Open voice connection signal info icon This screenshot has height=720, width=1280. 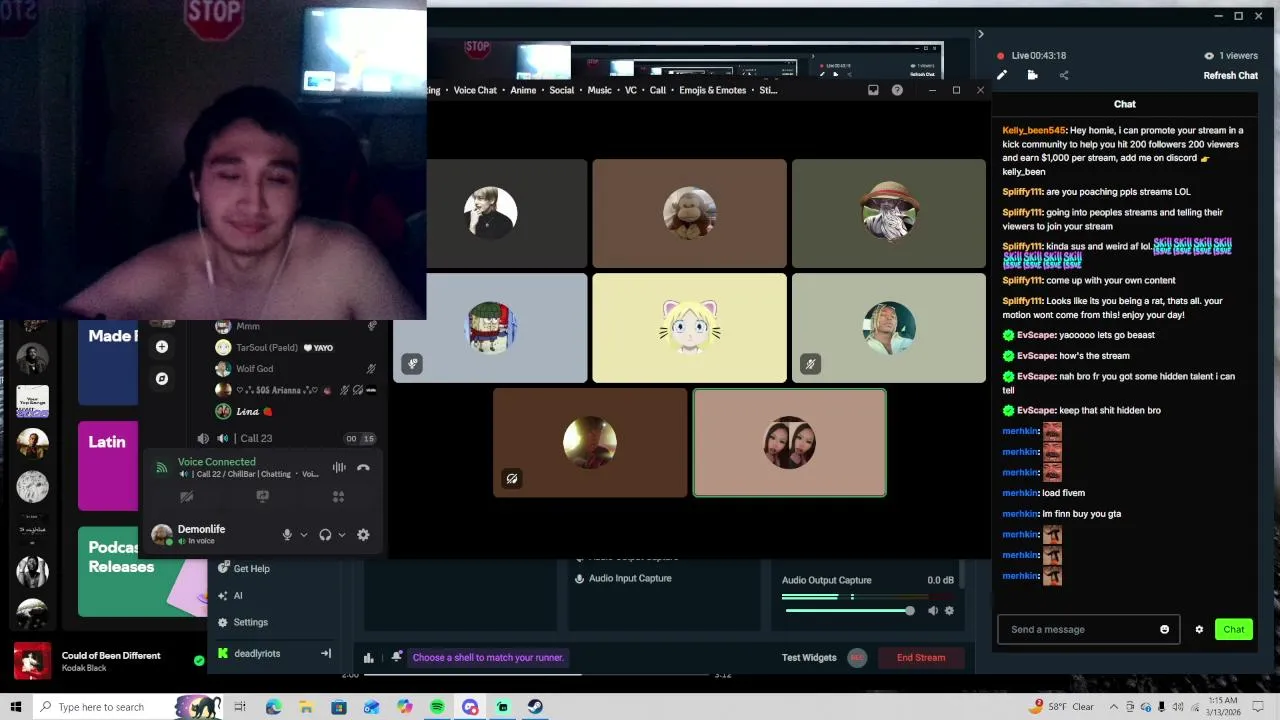point(162,467)
